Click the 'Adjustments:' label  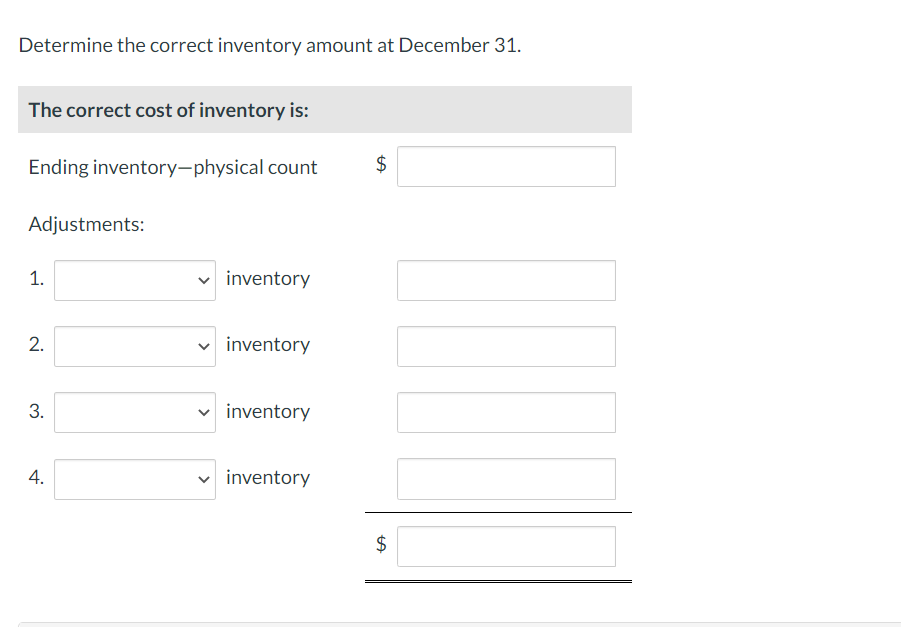click(86, 224)
